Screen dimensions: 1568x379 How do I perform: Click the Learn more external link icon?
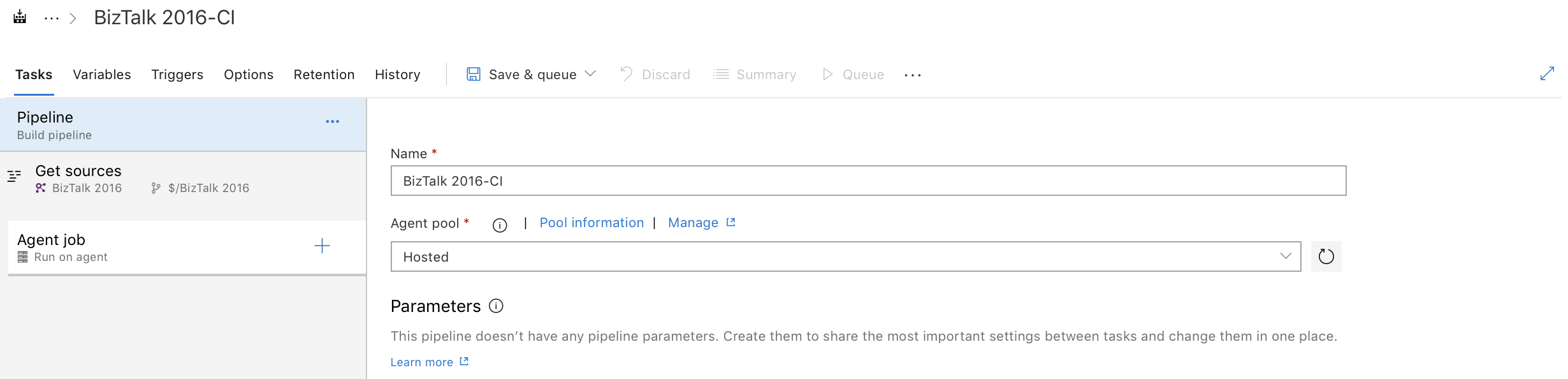click(x=465, y=361)
